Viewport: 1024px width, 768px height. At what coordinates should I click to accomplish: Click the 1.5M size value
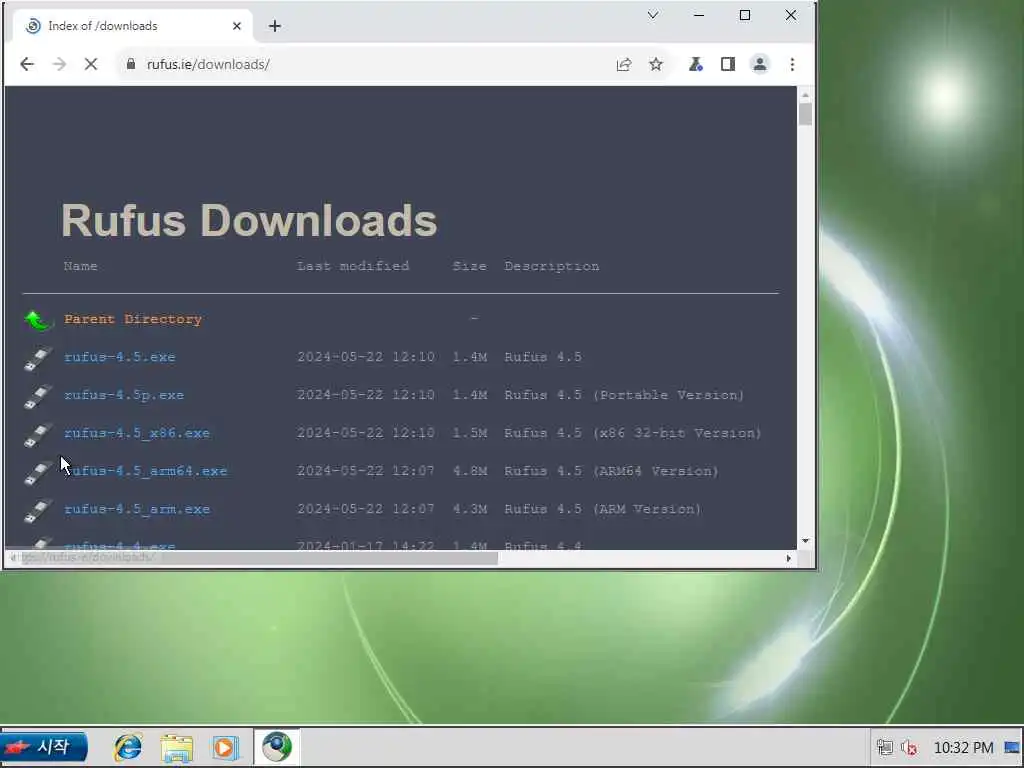pos(470,433)
